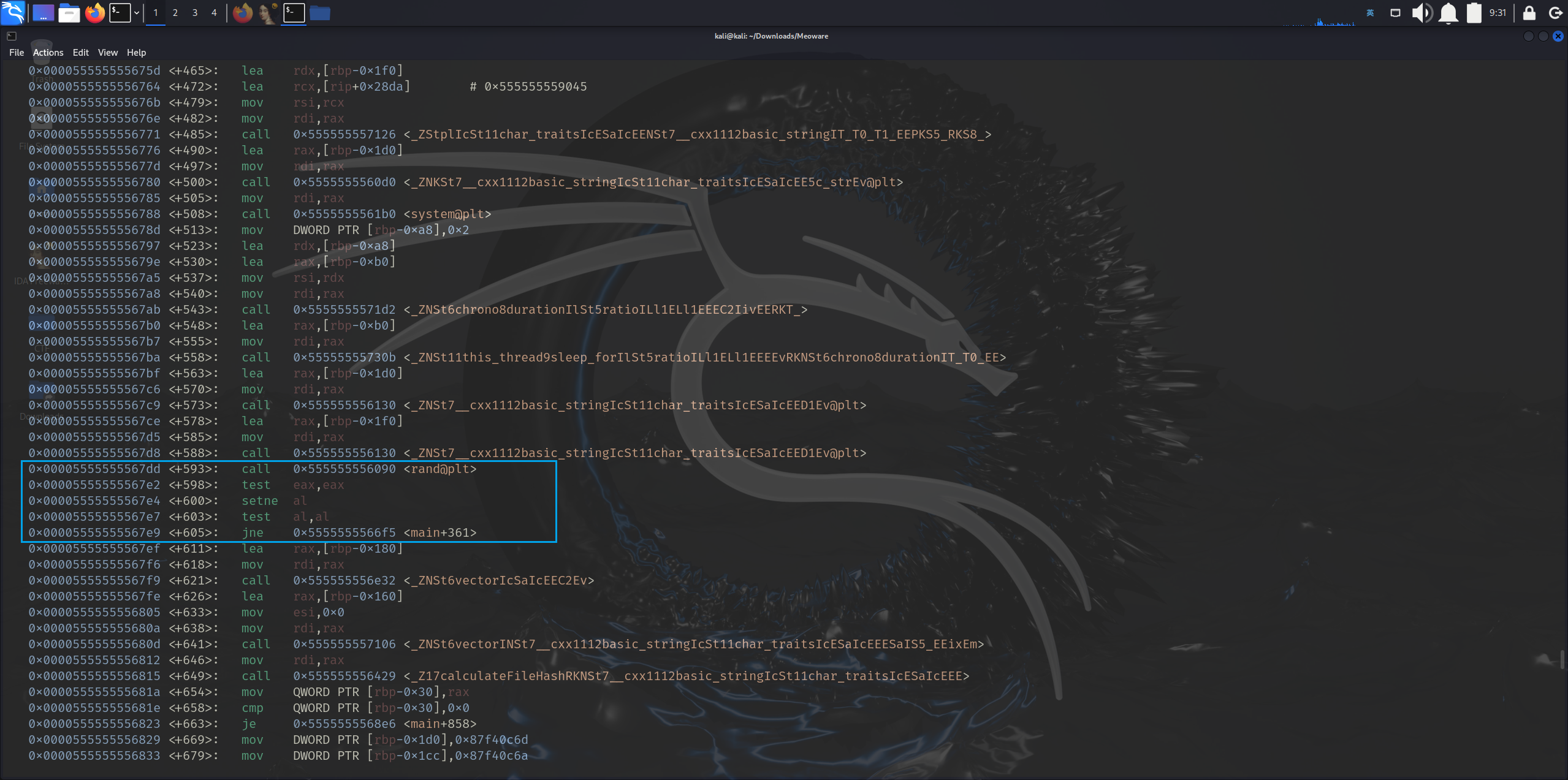The width and height of the screenshot is (1568, 780).
Task: Launch Firefox from the panel launcher
Action: coord(95,12)
